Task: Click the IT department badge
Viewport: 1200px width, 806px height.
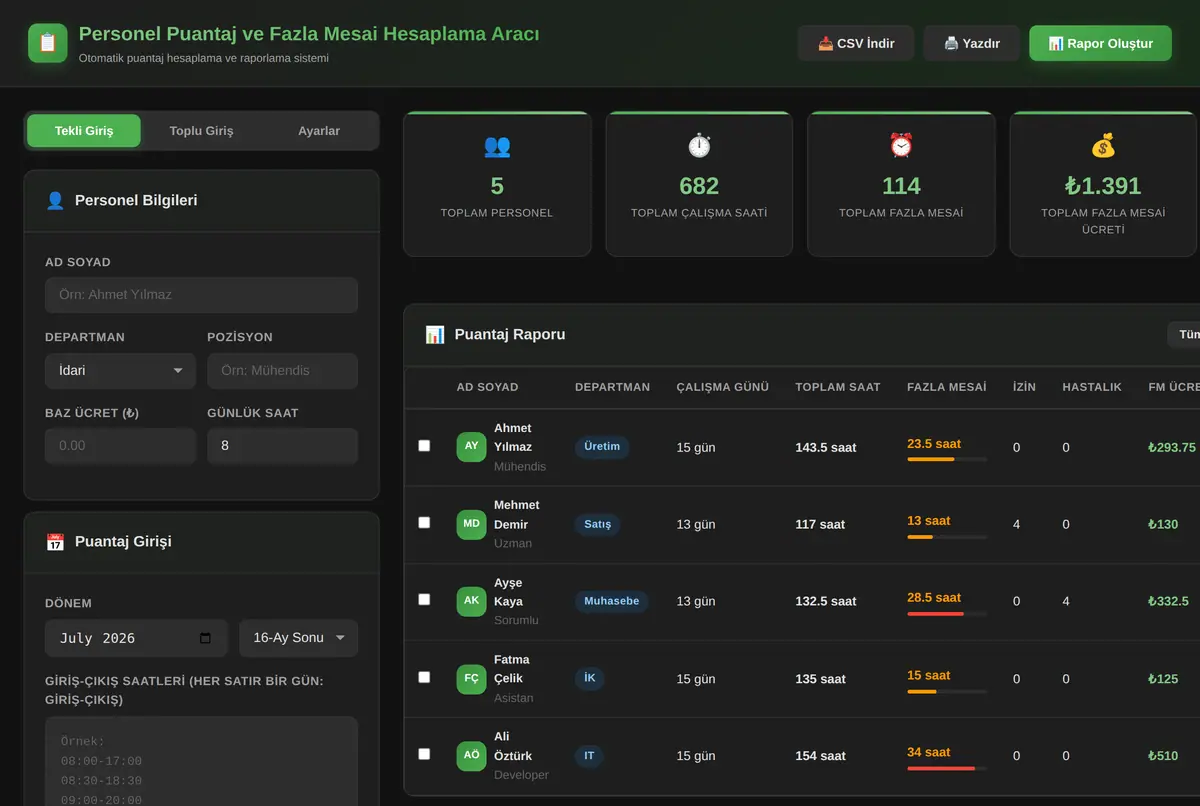Action: pos(589,755)
